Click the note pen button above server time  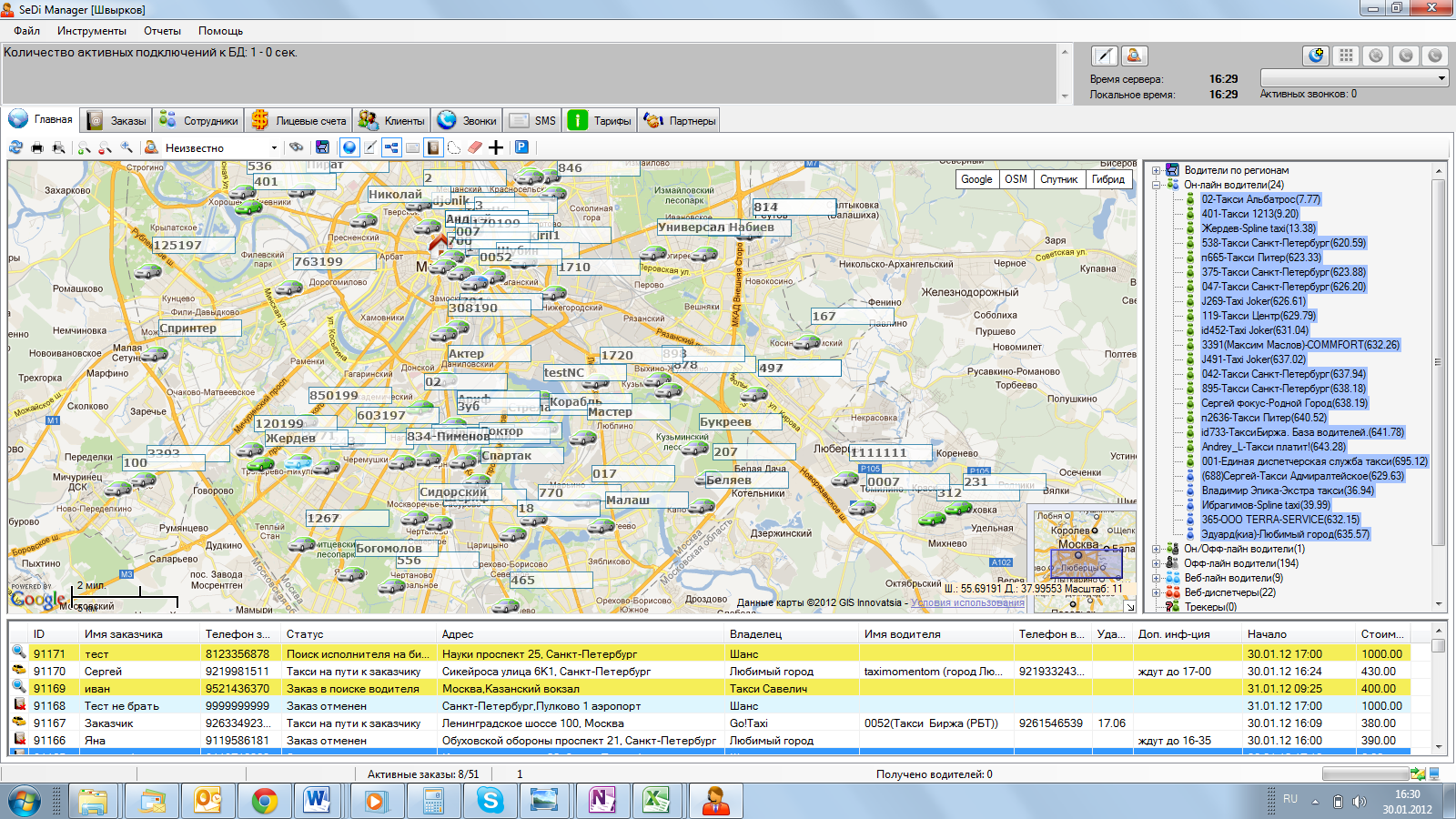tap(1104, 56)
